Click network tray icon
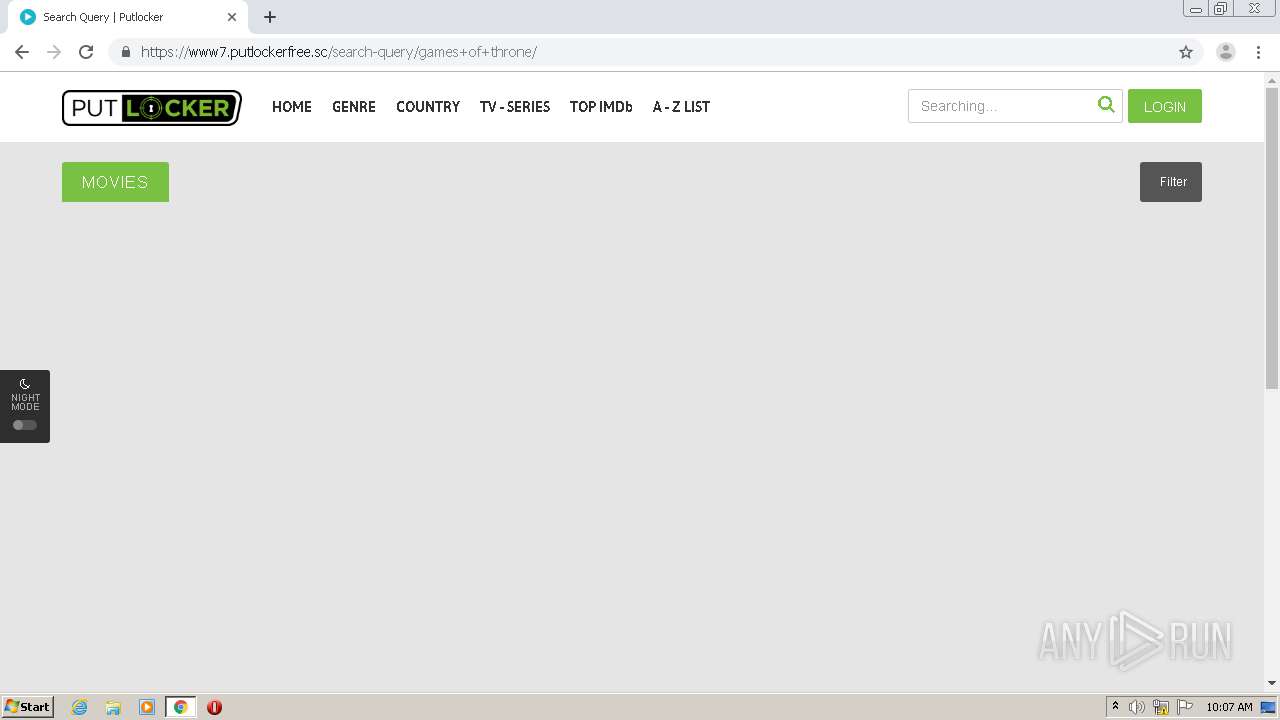1280x720 pixels. point(1161,707)
